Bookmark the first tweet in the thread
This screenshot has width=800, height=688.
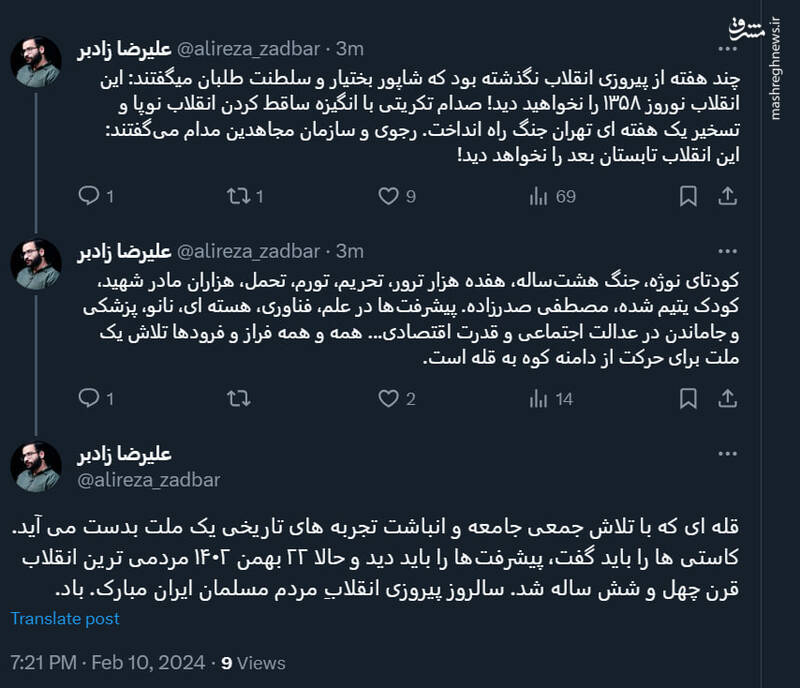pyautogui.click(x=688, y=197)
